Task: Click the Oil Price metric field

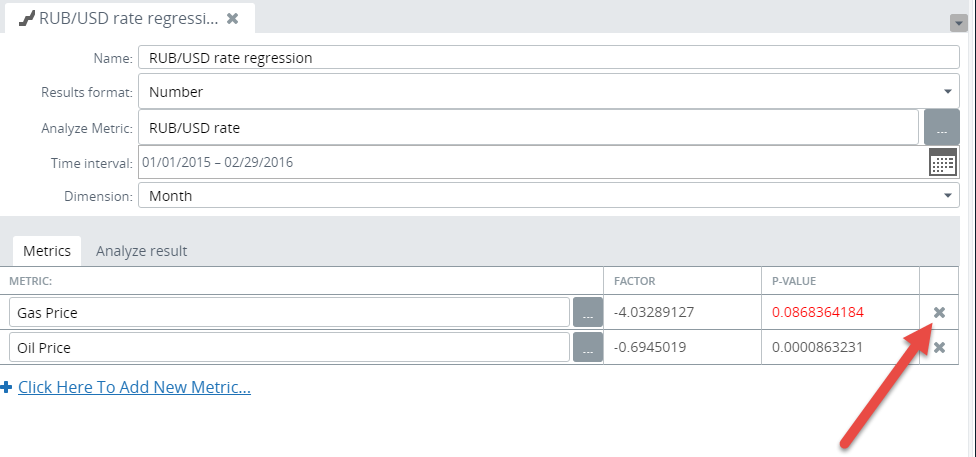Action: coord(289,348)
